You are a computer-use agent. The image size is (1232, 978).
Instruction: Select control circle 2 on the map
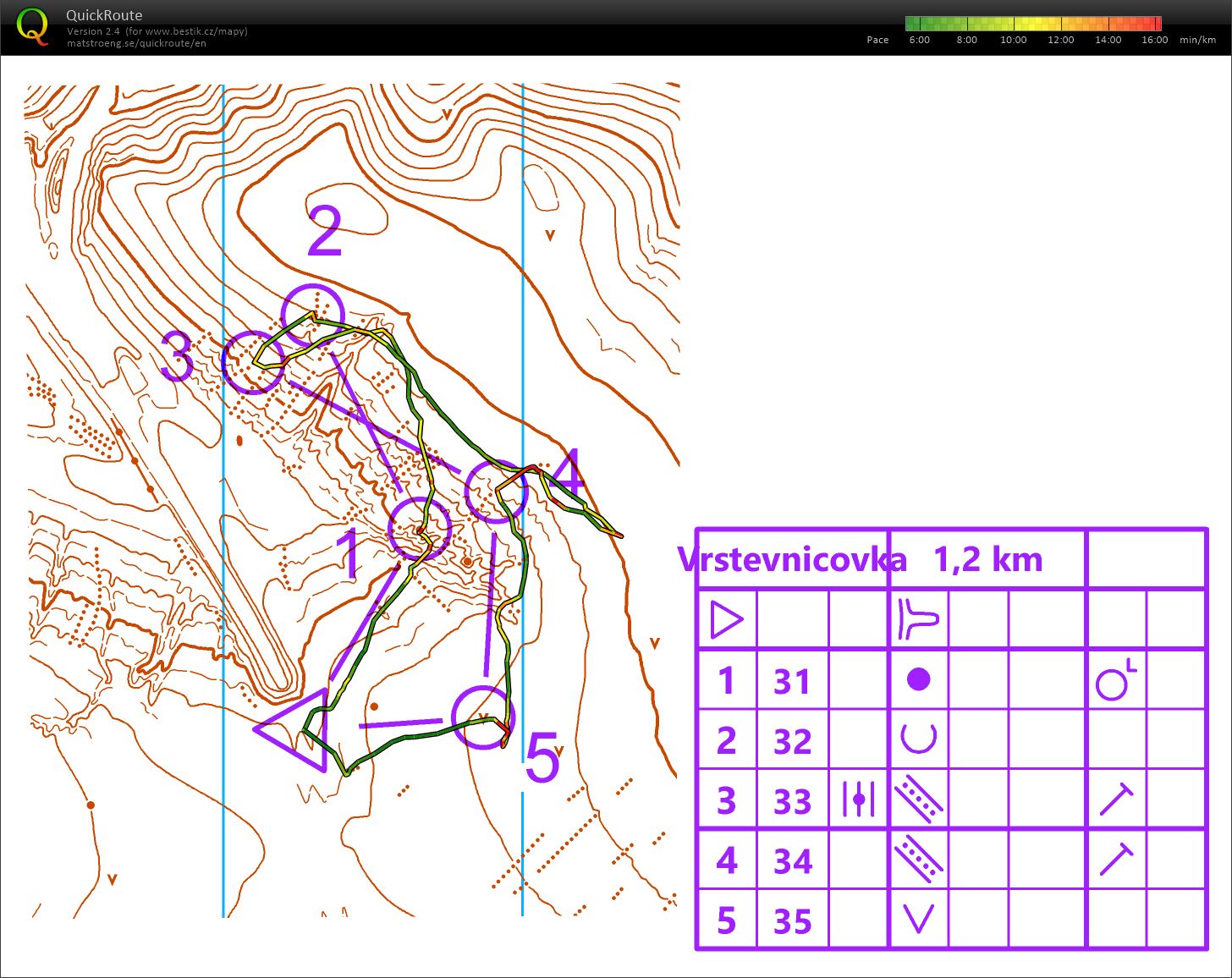click(313, 316)
